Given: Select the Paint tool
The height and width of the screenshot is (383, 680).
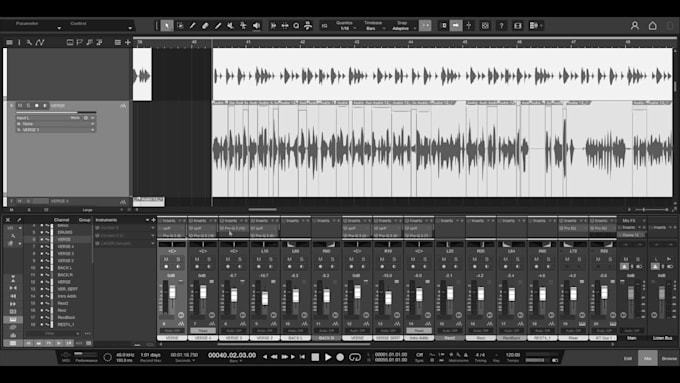Looking at the screenshot, I should (218, 26).
